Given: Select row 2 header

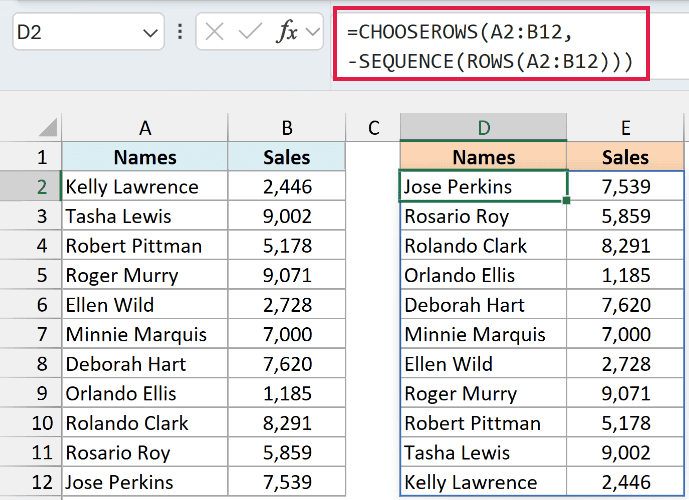Looking at the screenshot, I should (31, 186).
